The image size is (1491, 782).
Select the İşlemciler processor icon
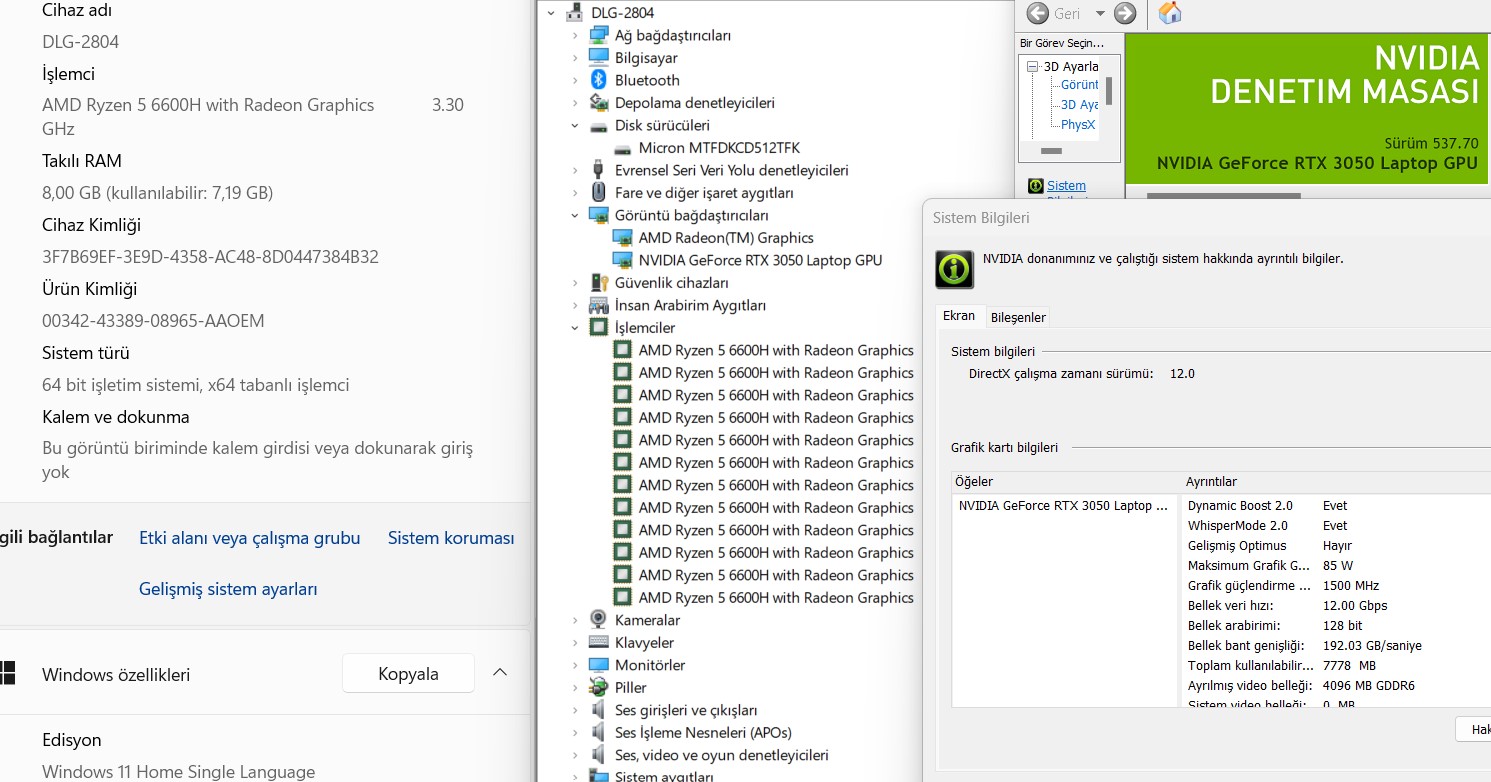599,328
